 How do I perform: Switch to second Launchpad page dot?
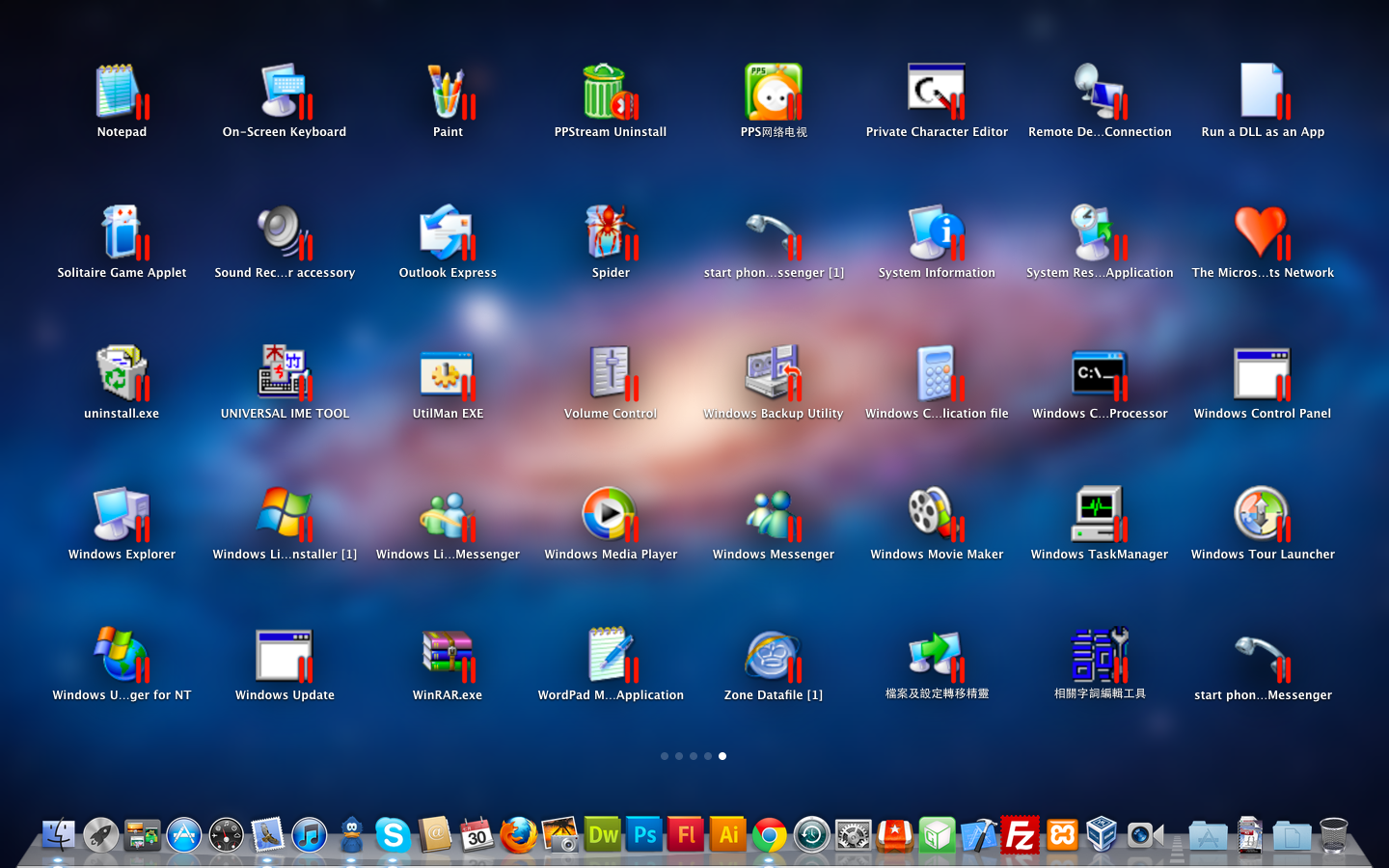pos(679,756)
